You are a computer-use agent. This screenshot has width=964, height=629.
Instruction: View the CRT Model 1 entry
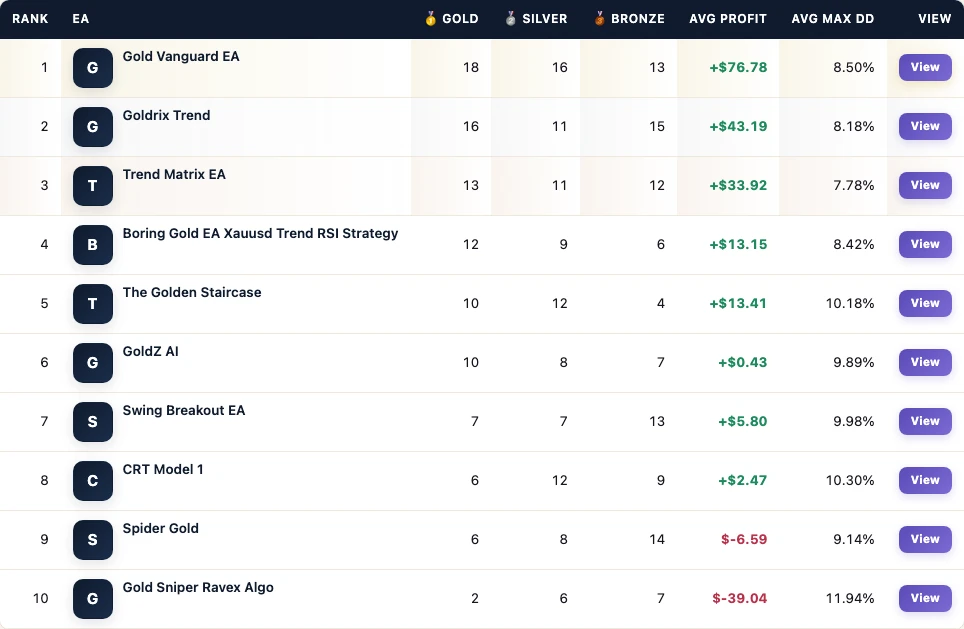click(x=925, y=480)
